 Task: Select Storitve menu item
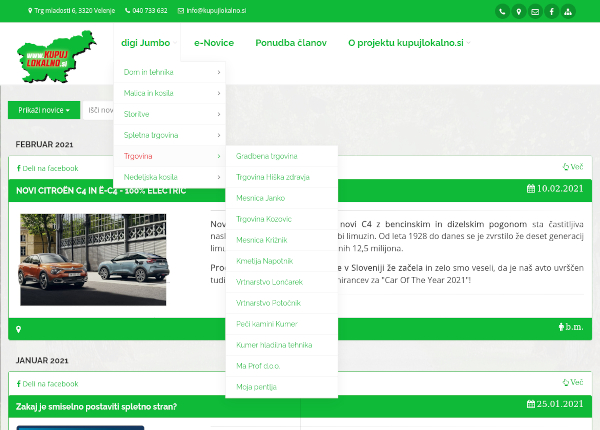click(170, 114)
